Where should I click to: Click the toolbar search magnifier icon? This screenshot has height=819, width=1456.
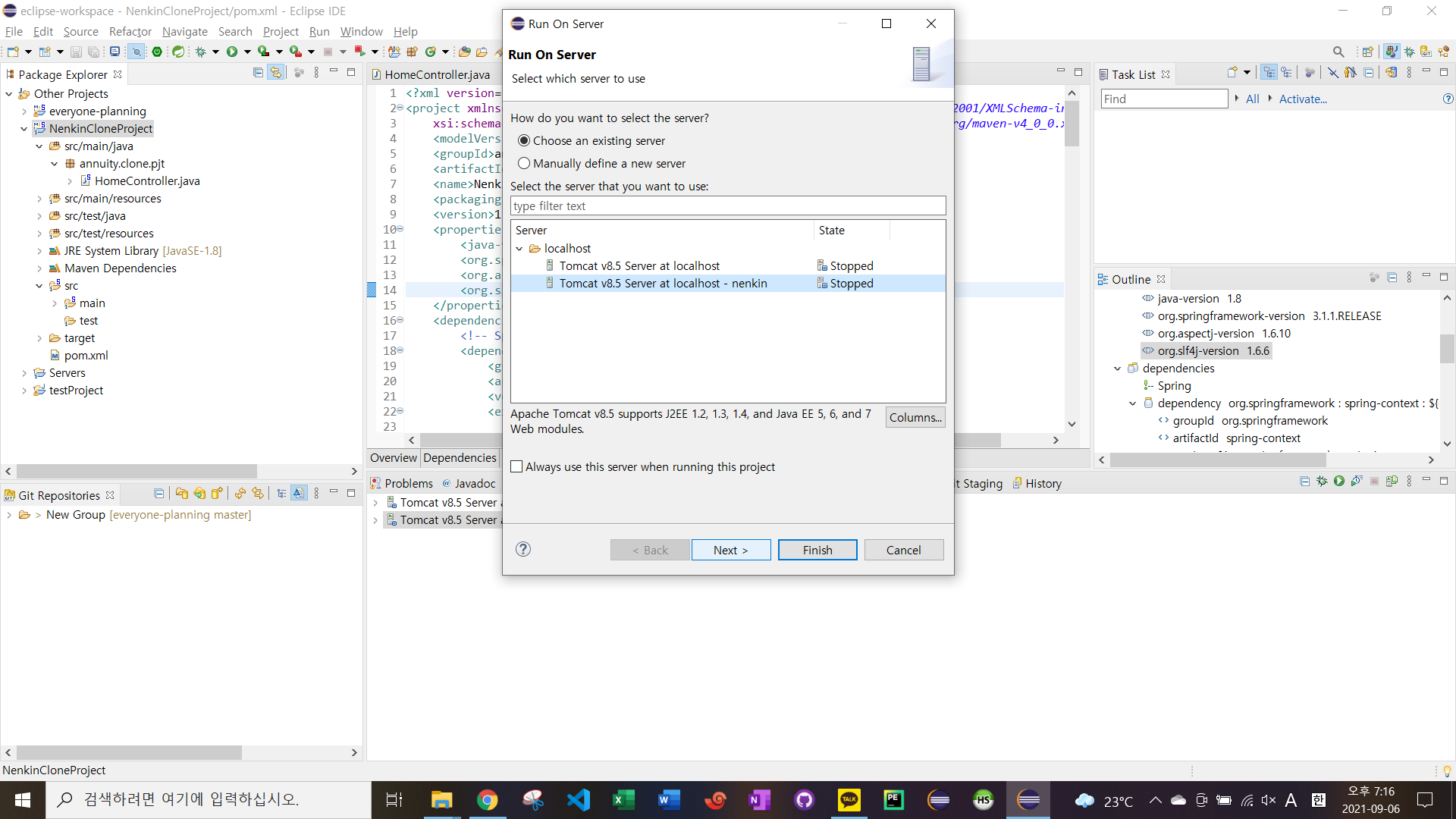[1338, 52]
